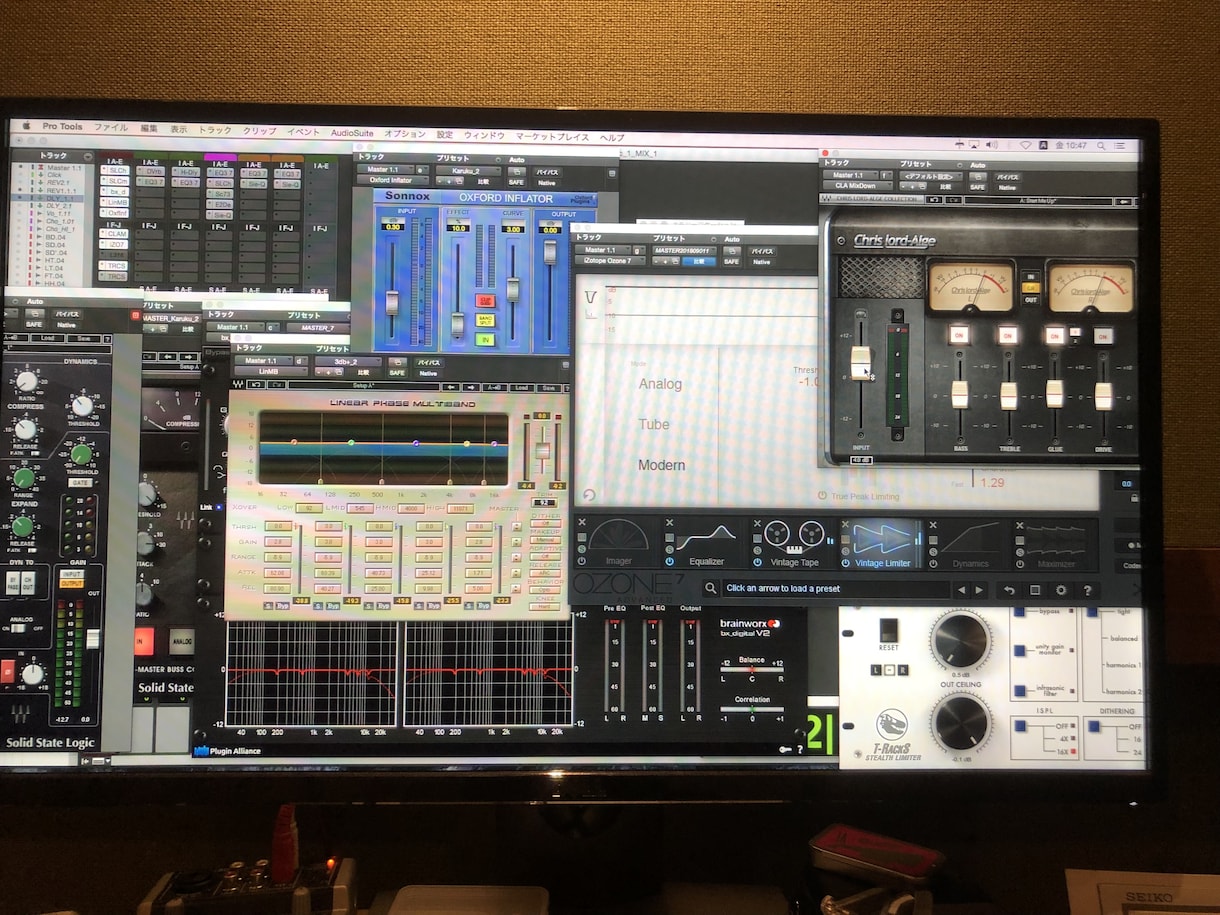Image resolution: width=1220 pixels, height=915 pixels.
Task: Select the Vintage Tape module in Ozone
Action: 794,544
